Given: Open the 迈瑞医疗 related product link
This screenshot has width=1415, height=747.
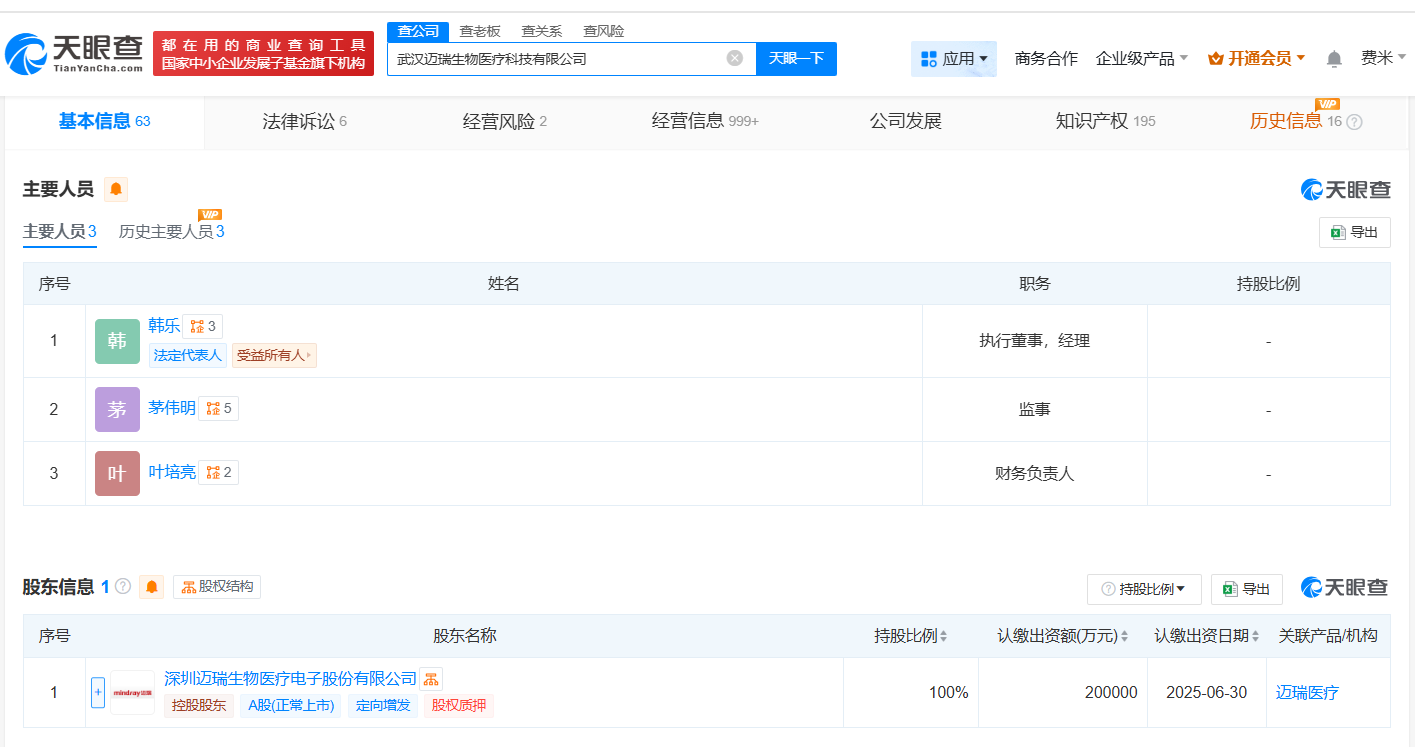Looking at the screenshot, I should [1307, 692].
